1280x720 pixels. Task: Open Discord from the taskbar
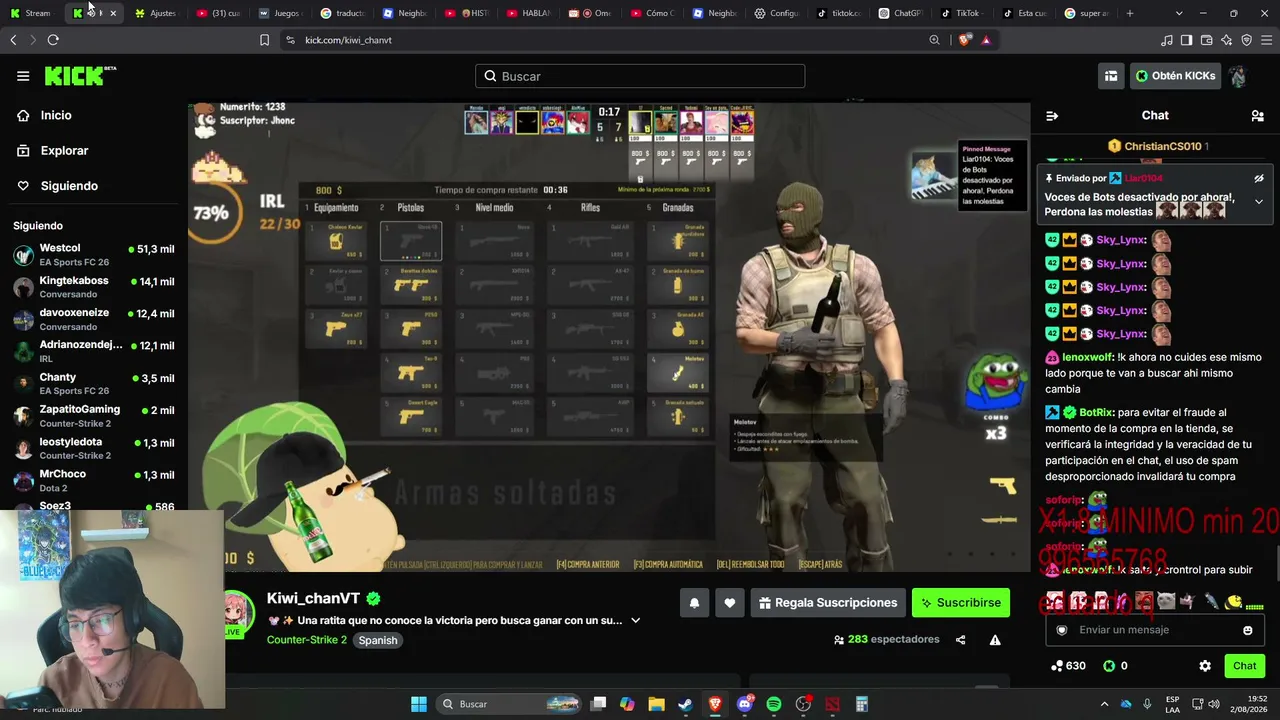click(744, 704)
